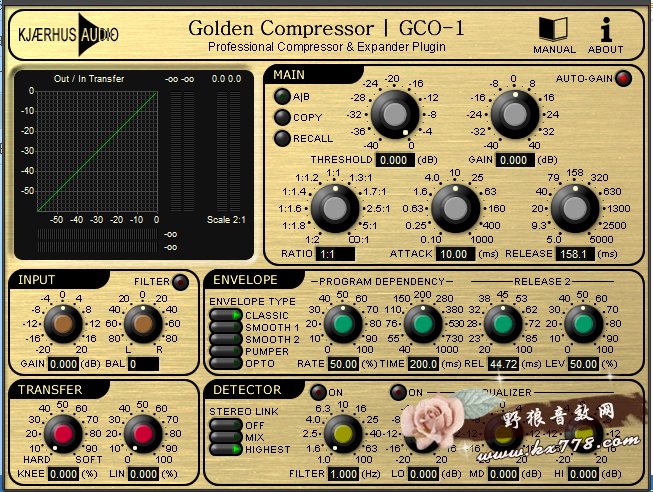653x492 pixels.
Task: Click the main GAIN knob
Action: pos(515,114)
